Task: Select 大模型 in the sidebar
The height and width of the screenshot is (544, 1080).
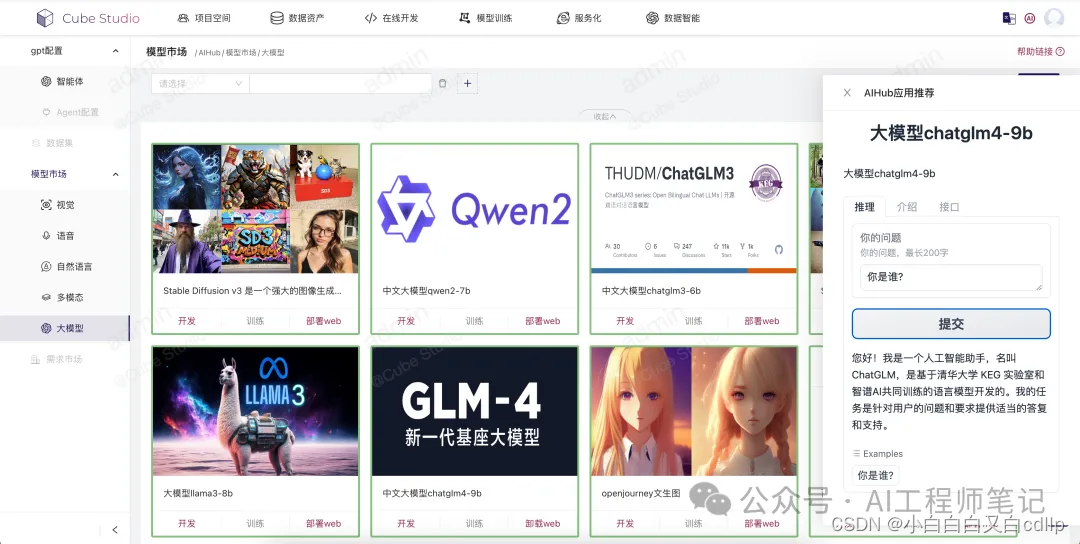Action: click(x=65, y=328)
